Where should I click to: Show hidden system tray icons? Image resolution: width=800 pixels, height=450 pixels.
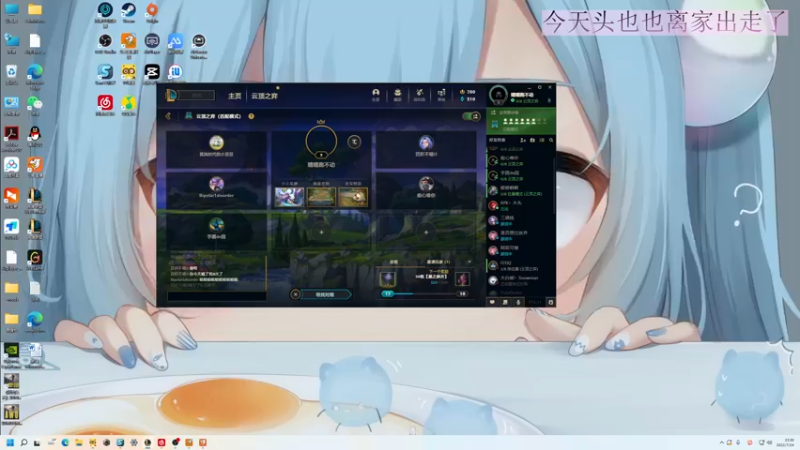(x=721, y=442)
